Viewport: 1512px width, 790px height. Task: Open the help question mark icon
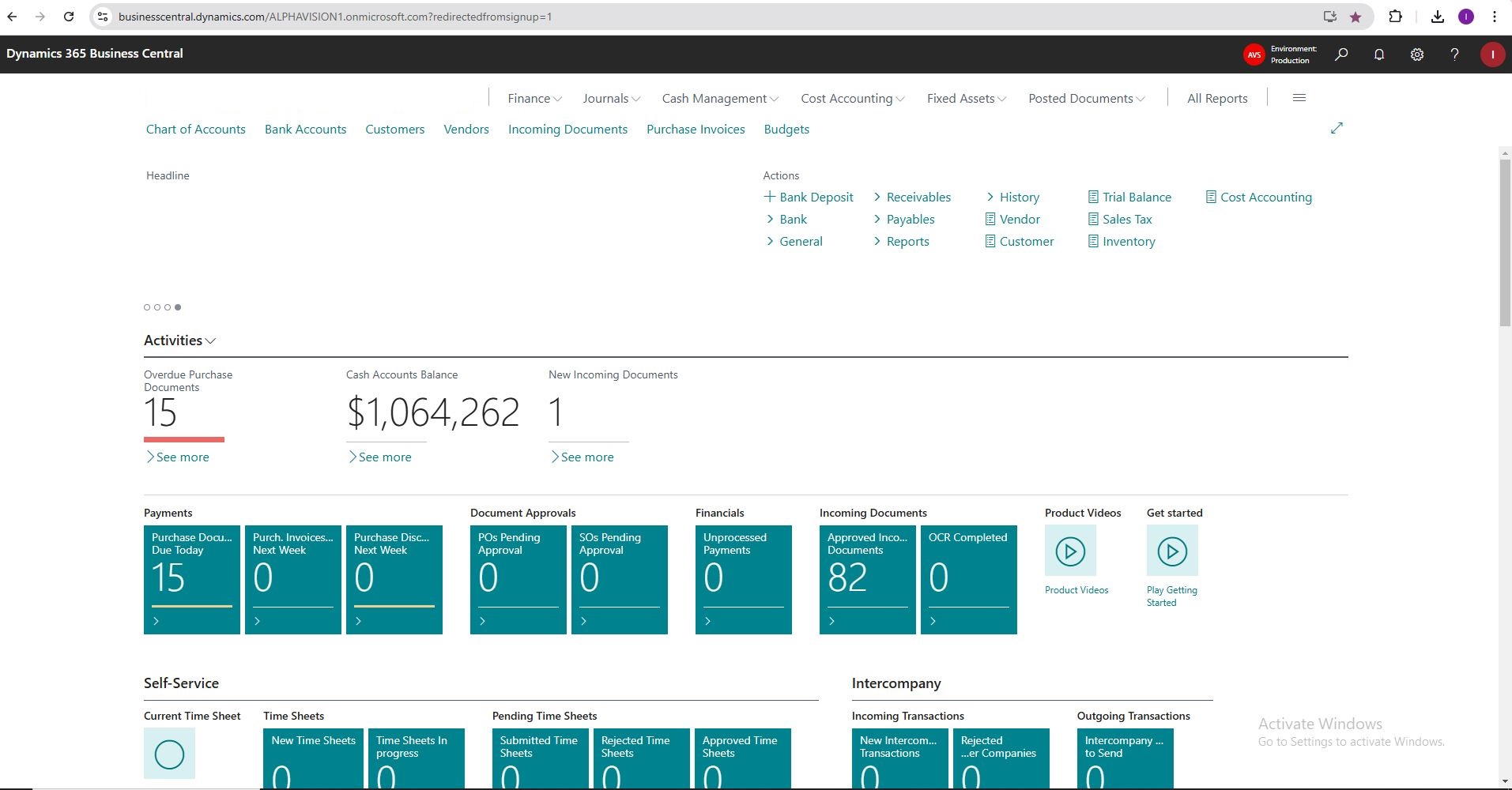click(x=1454, y=55)
